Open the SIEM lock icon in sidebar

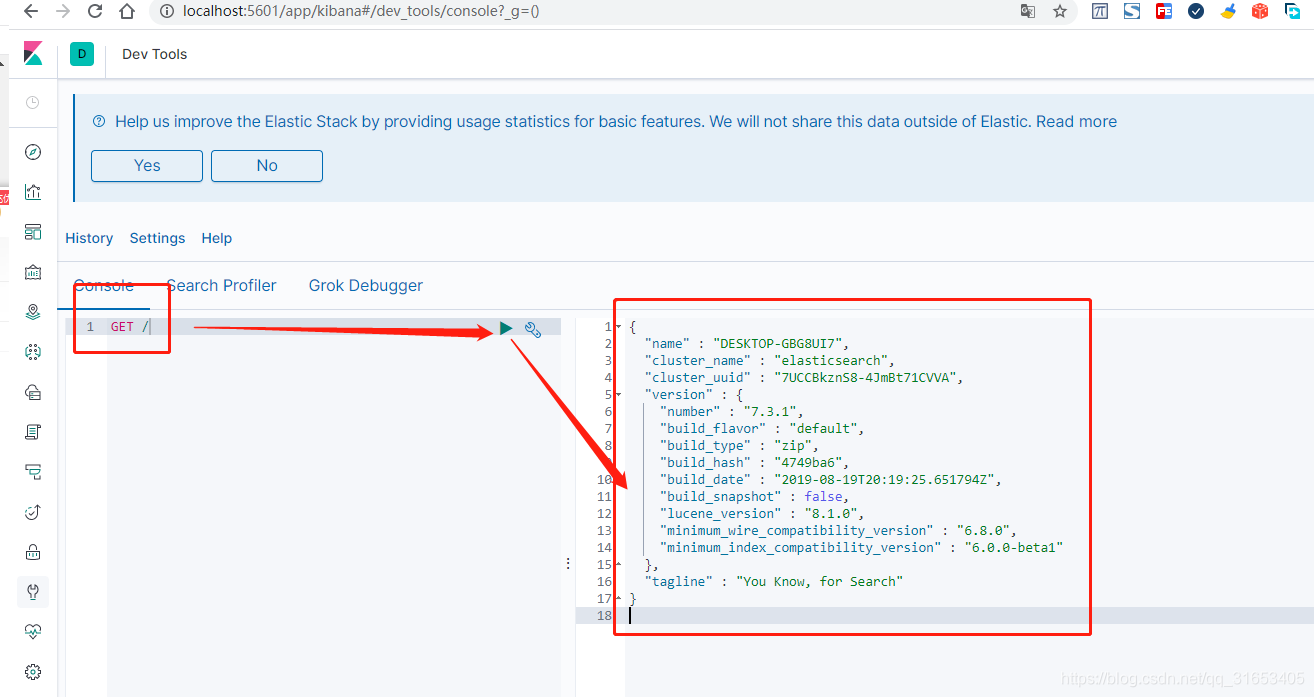click(x=33, y=552)
